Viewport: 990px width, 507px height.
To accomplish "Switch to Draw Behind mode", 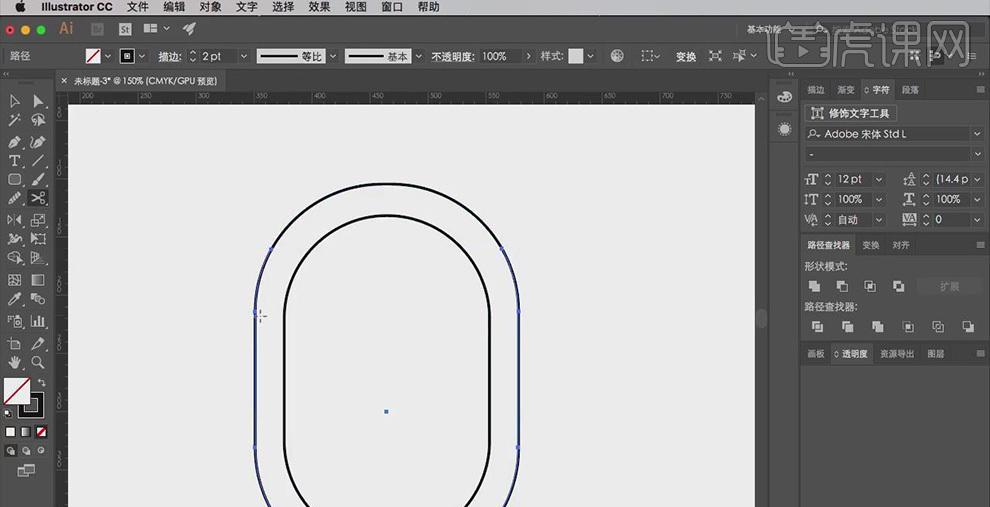I will point(26,451).
